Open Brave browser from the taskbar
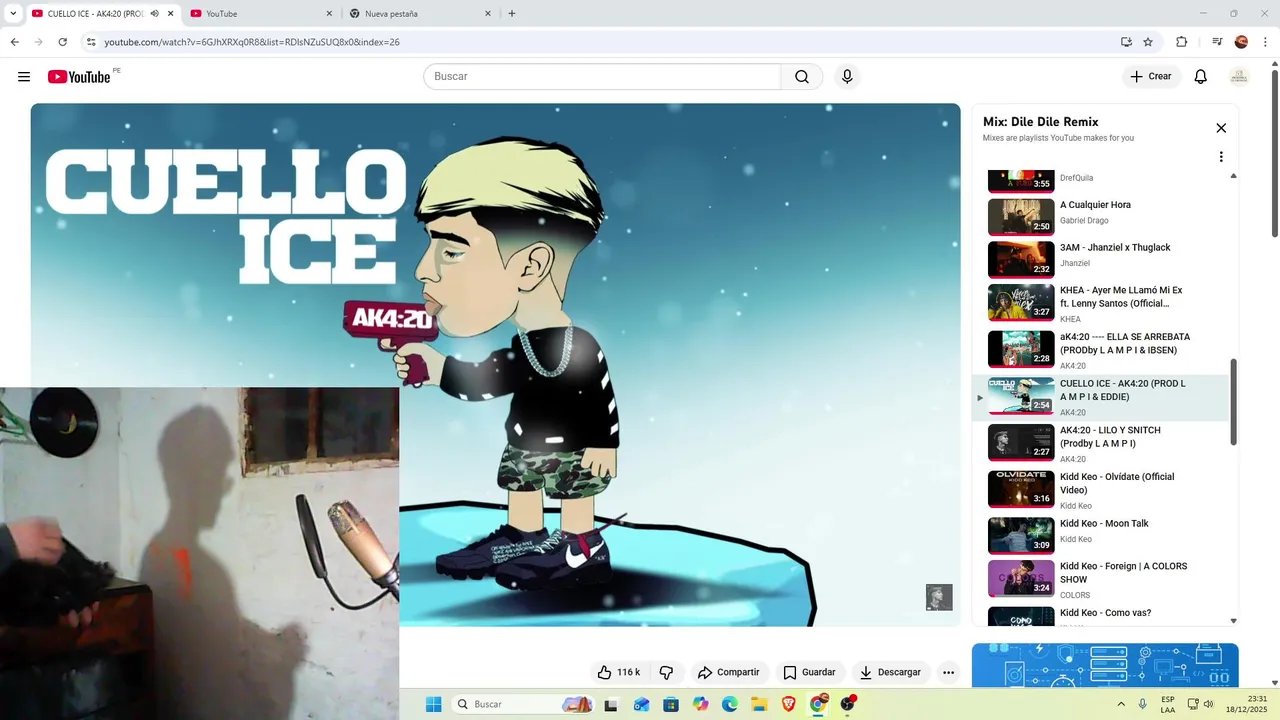 point(789,704)
